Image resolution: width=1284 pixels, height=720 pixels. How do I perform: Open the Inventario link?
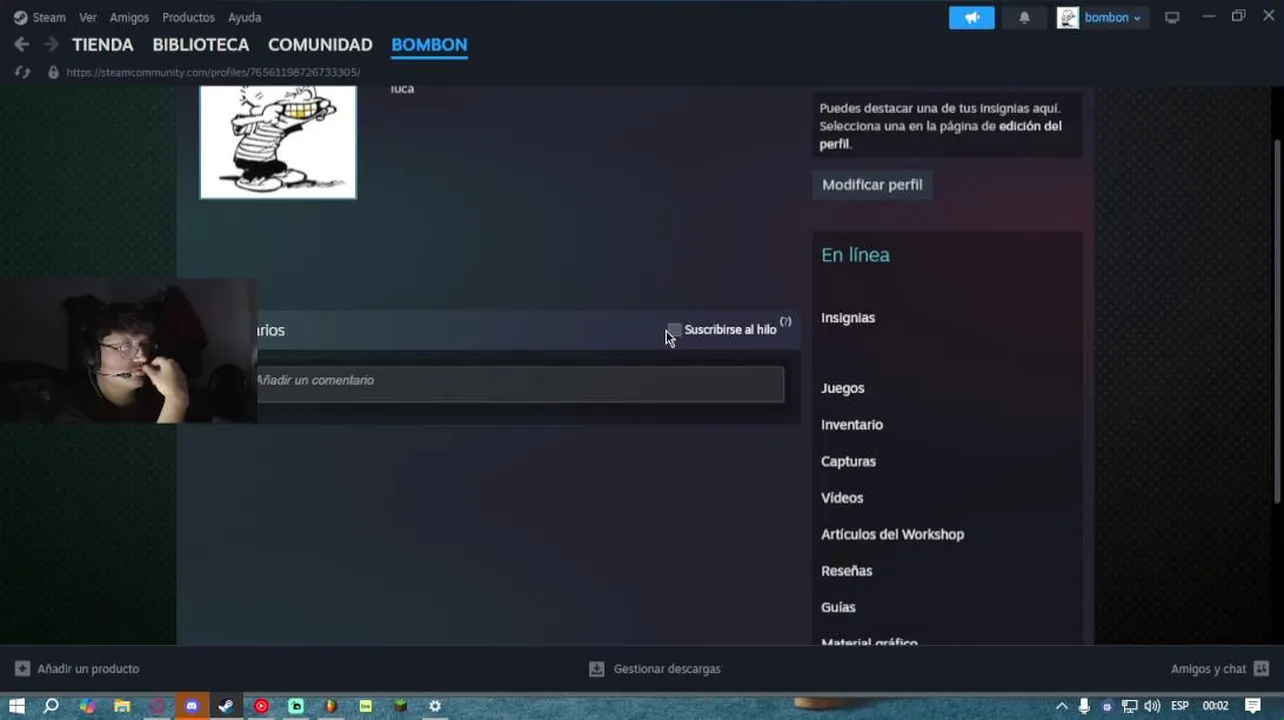coord(852,424)
